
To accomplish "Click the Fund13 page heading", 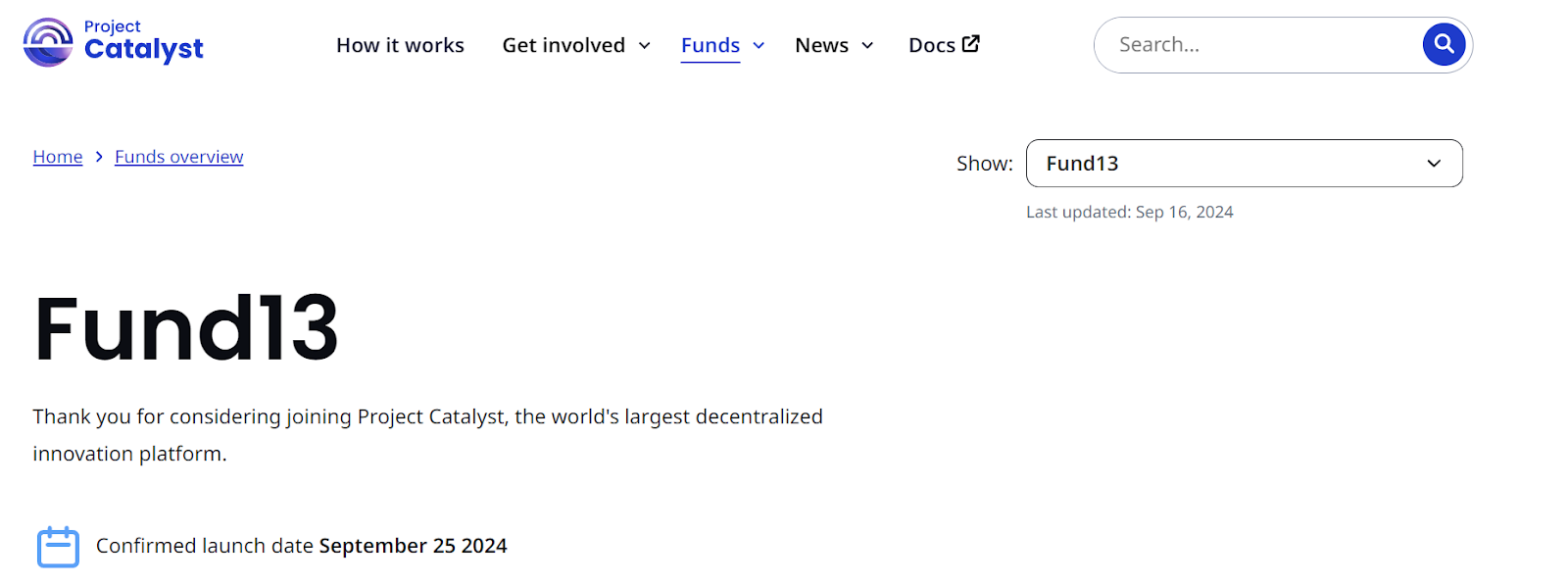I will click(186, 328).
